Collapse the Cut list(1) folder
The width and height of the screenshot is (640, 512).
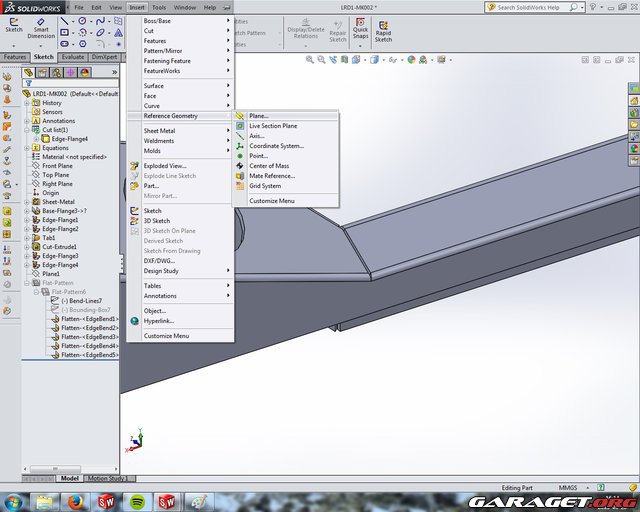tap(28, 130)
